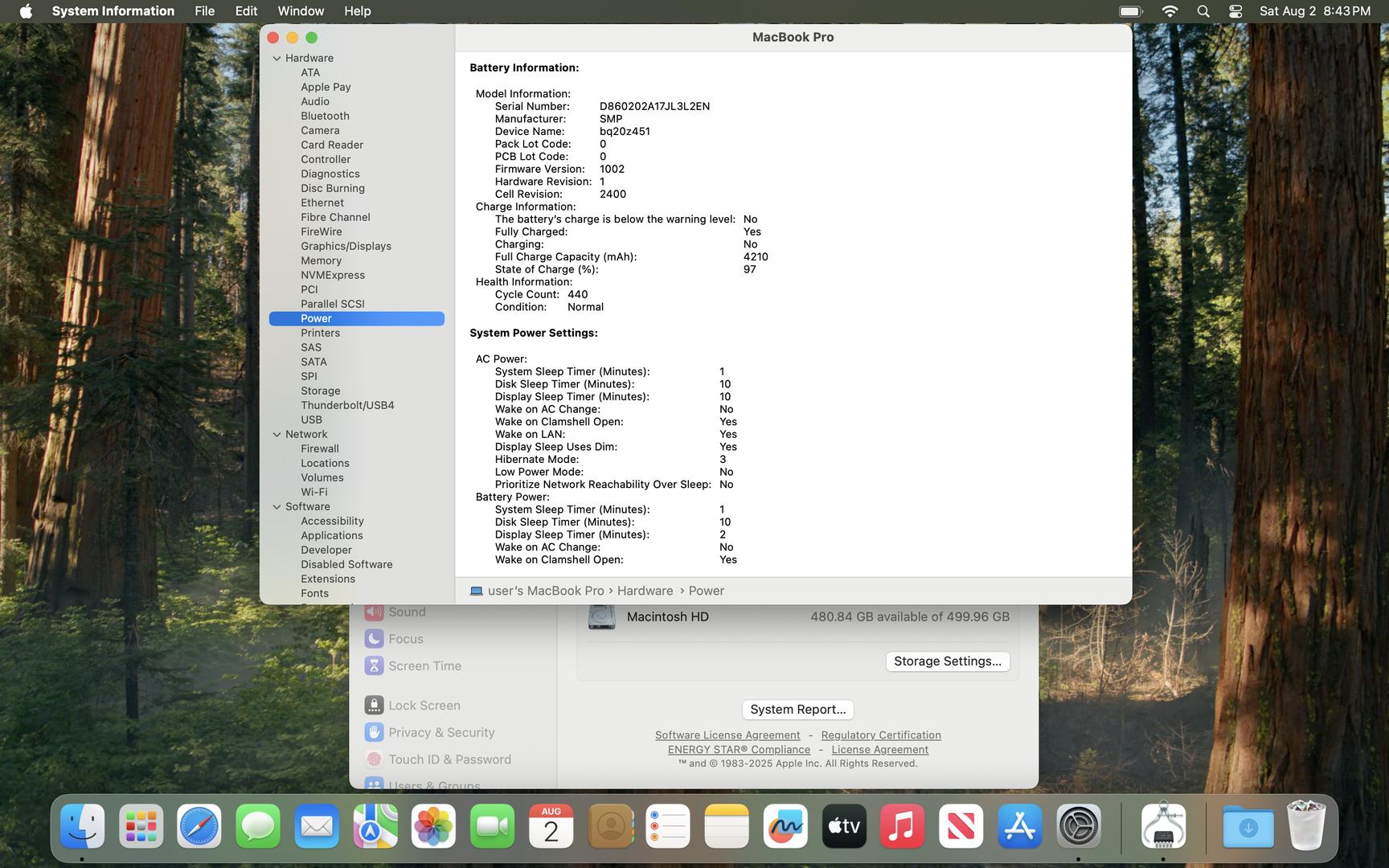Open the Apple menu

click(x=26, y=11)
